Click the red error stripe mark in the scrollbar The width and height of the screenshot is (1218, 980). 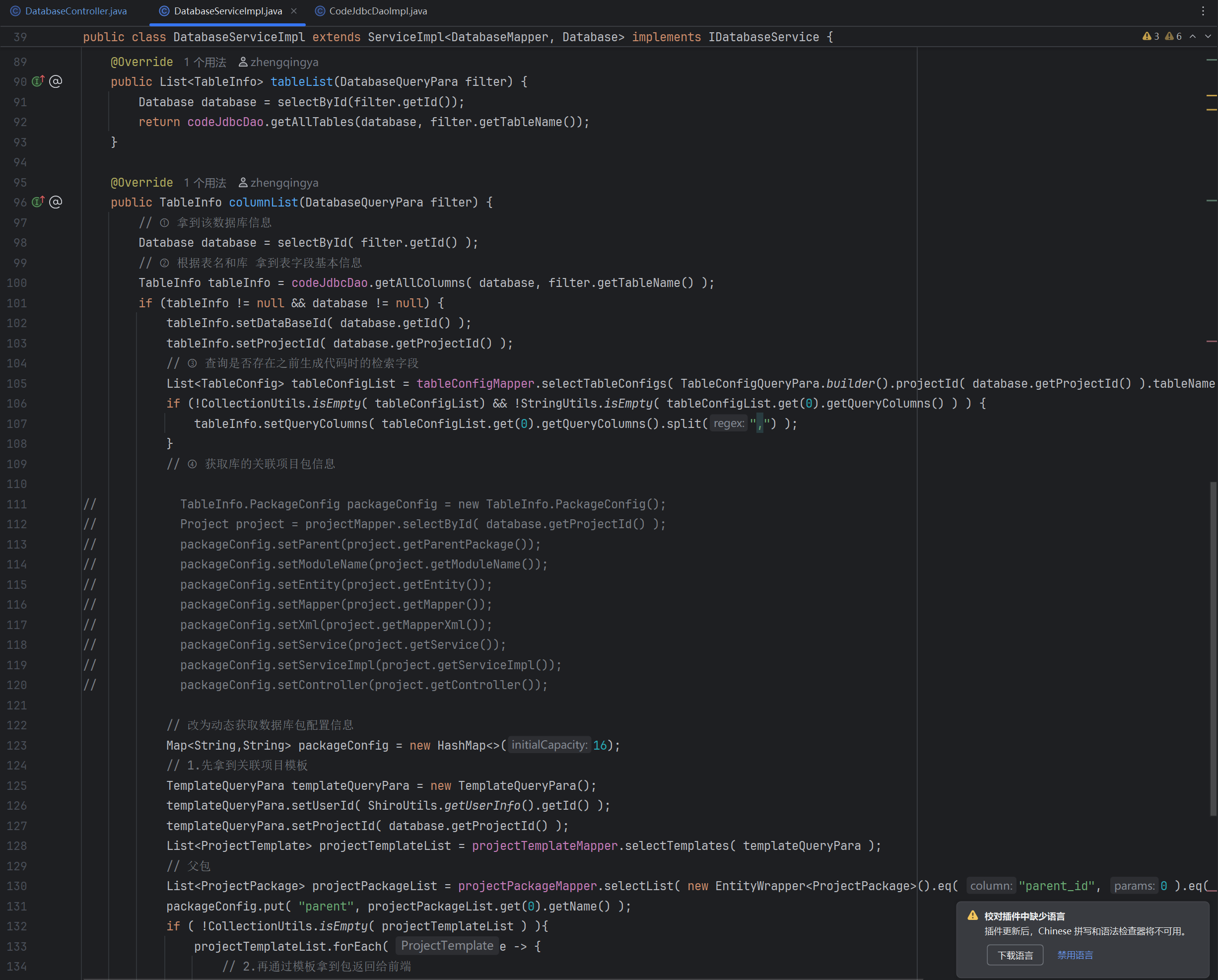tap(1211, 342)
